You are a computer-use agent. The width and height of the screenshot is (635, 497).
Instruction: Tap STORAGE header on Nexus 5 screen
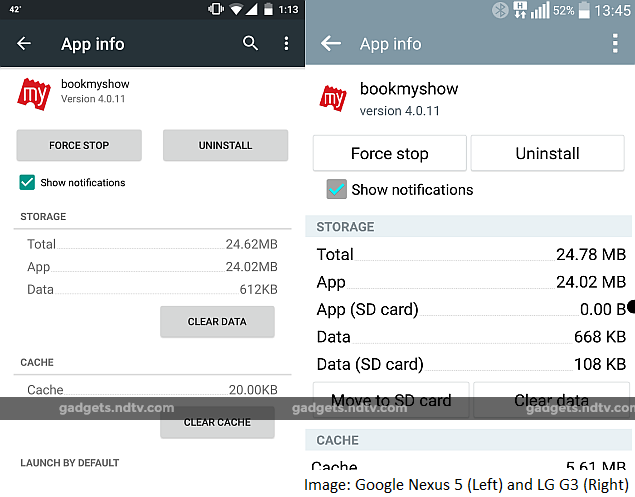tap(43, 217)
